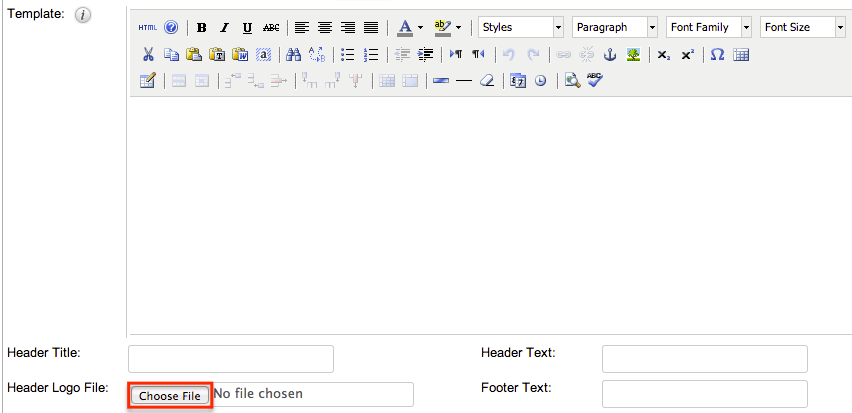Viewport: 852px width, 413px height.
Task: Insert a column before icon
Action: point(309,81)
